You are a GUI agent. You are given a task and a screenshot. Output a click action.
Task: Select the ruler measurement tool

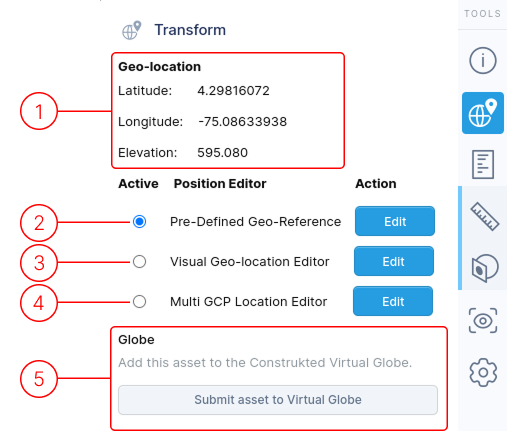484,216
